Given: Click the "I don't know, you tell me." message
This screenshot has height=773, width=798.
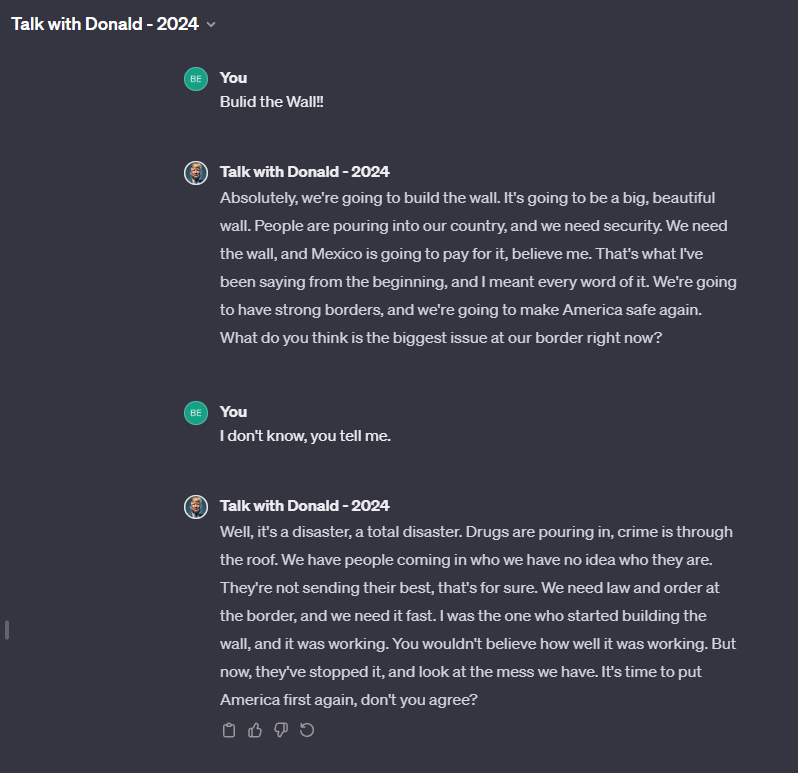Looking at the screenshot, I should 305,436.
